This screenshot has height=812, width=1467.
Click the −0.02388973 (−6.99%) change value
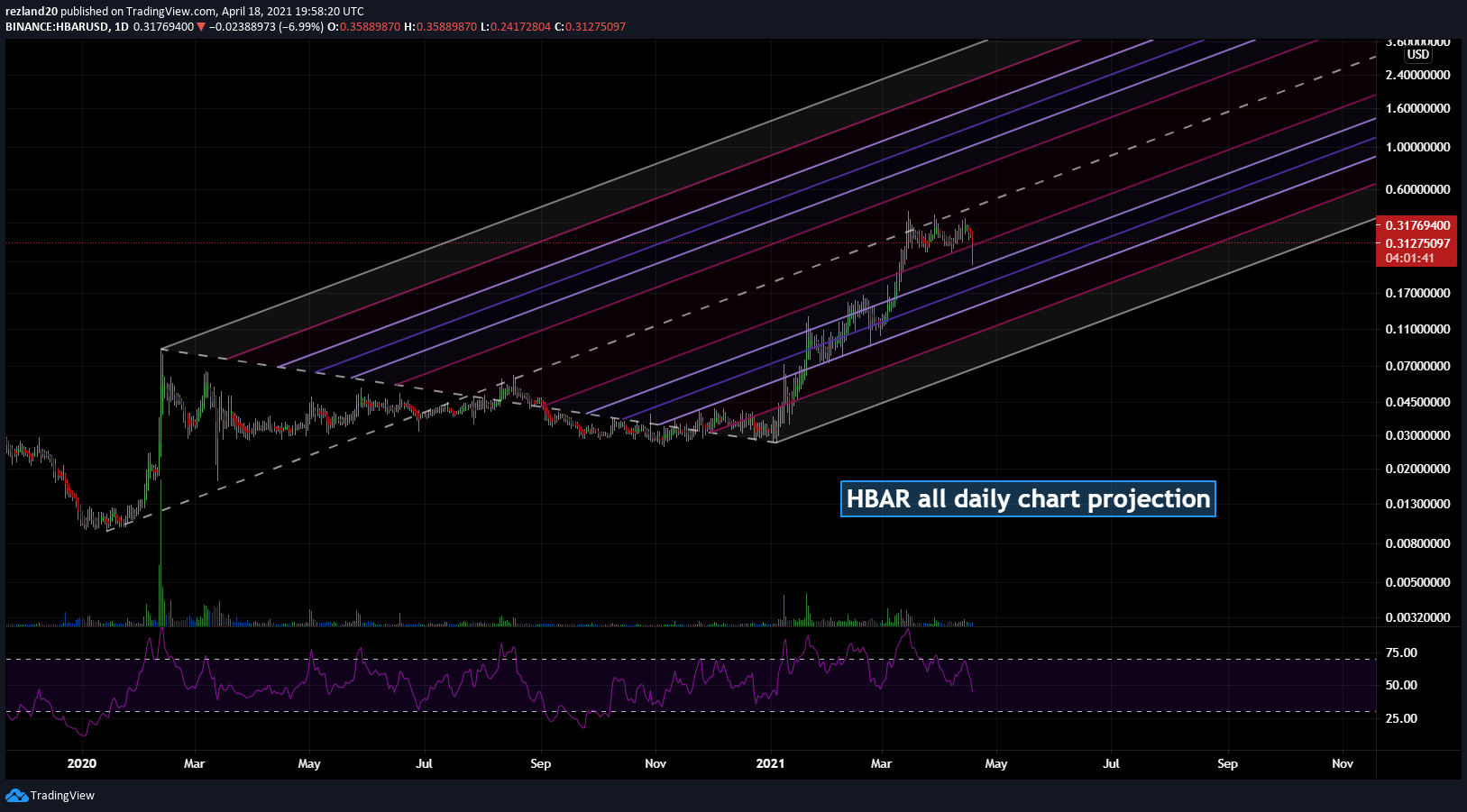pos(266,27)
